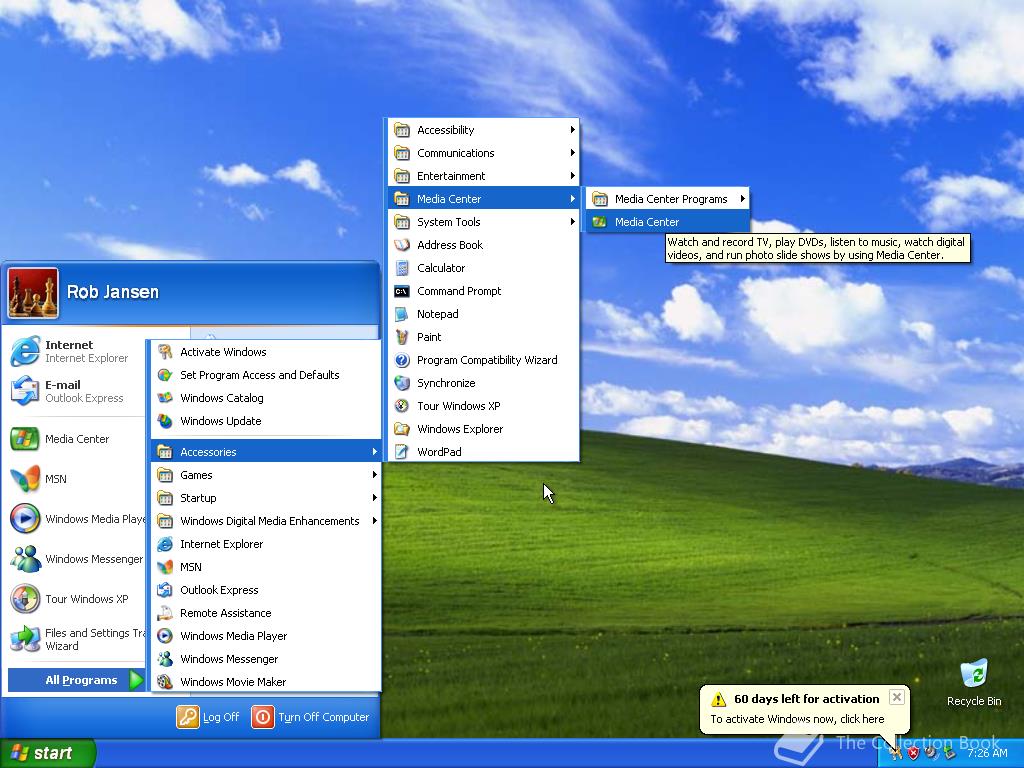
Task: Expand the Communications submenu
Action: [483, 153]
